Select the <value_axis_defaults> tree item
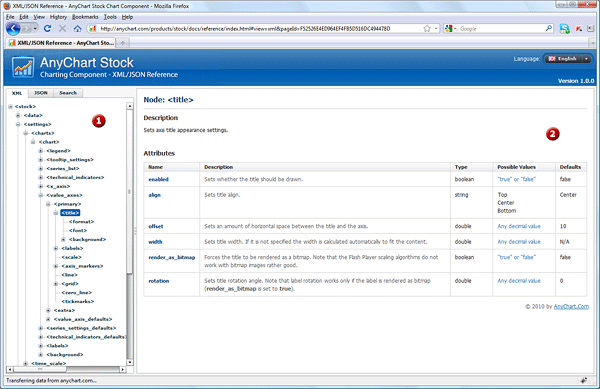The width and height of the screenshot is (600, 389). 83,319
